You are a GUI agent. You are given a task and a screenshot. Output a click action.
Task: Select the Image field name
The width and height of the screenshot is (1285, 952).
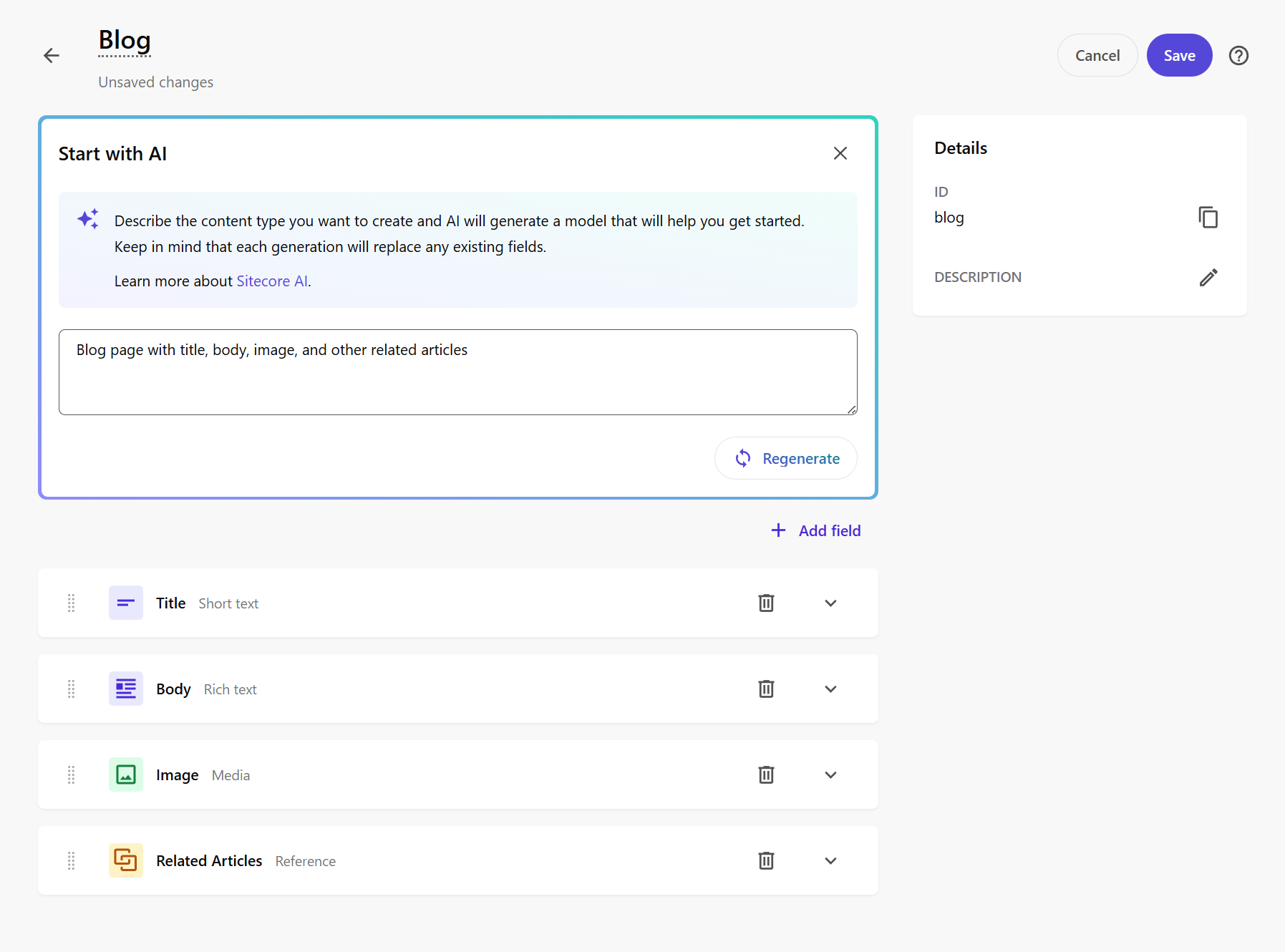coord(178,775)
